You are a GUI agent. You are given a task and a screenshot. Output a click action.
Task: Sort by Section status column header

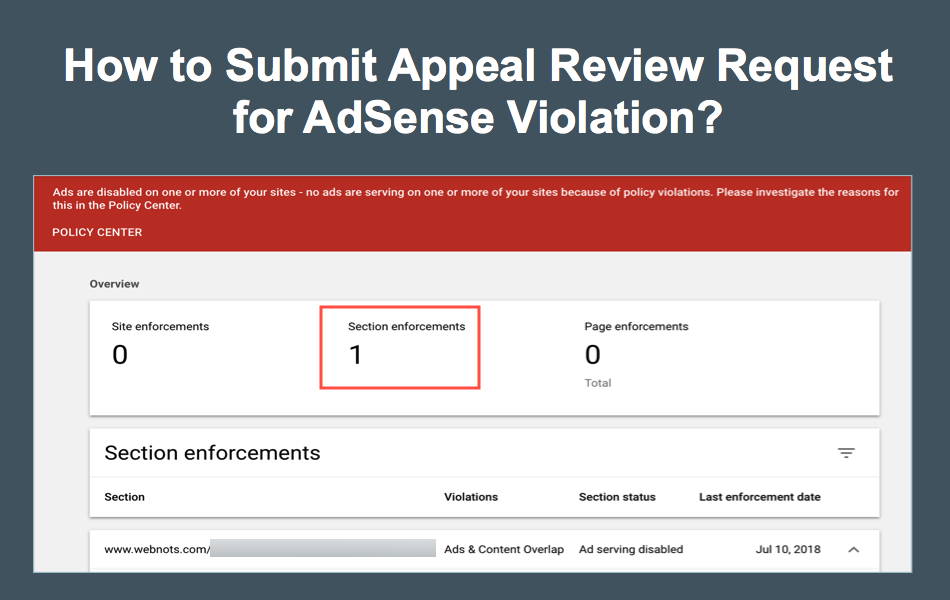click(617, 497)
